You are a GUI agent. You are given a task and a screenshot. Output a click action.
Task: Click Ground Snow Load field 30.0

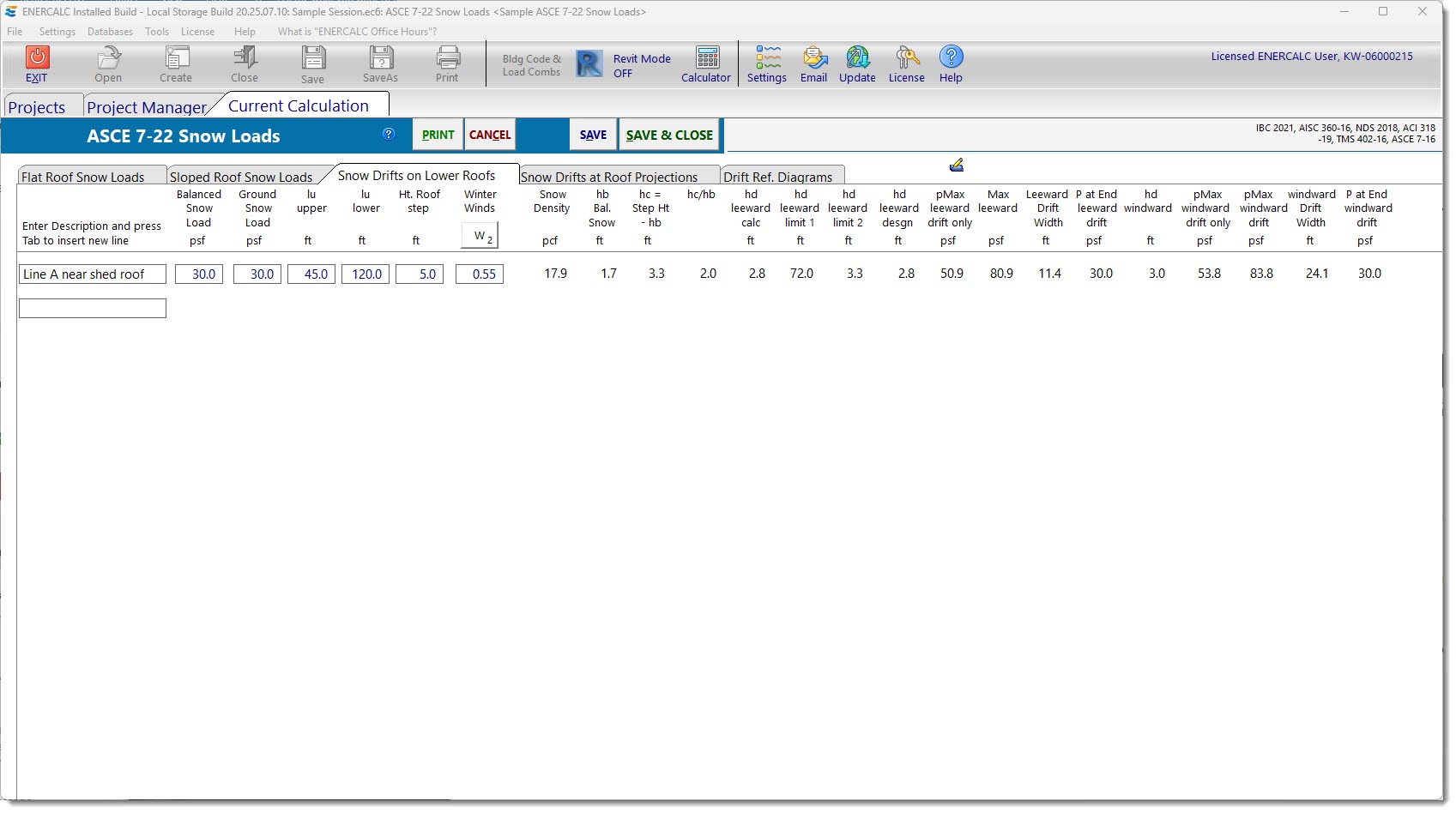257,274
